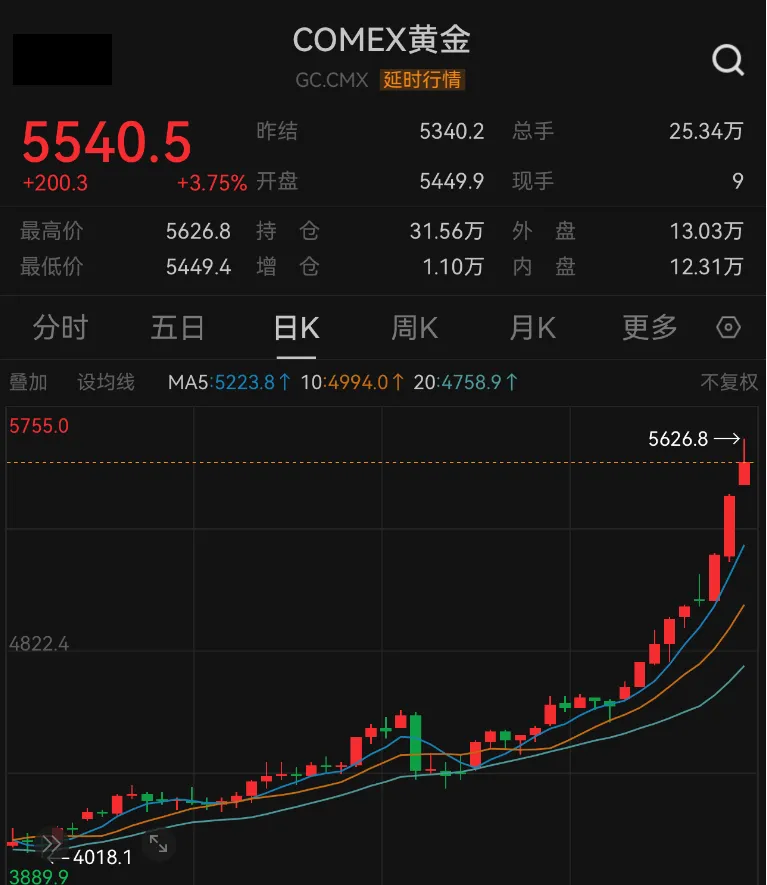This screenshot has height=885, width=767.
Task: Tap the 内盘 value 12.31万
Action: pyautogui.click(x=707, y=267)
